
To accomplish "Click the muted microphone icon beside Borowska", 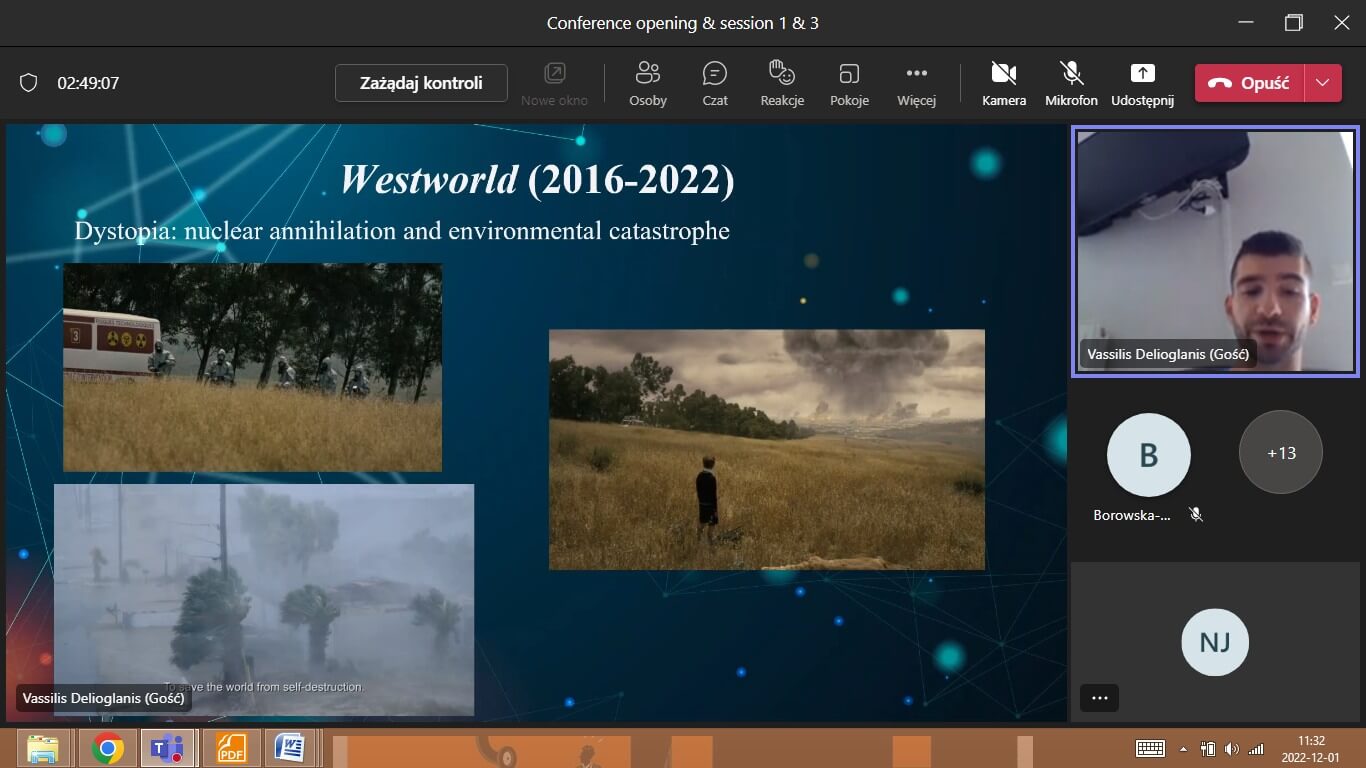I will 1195,515.
